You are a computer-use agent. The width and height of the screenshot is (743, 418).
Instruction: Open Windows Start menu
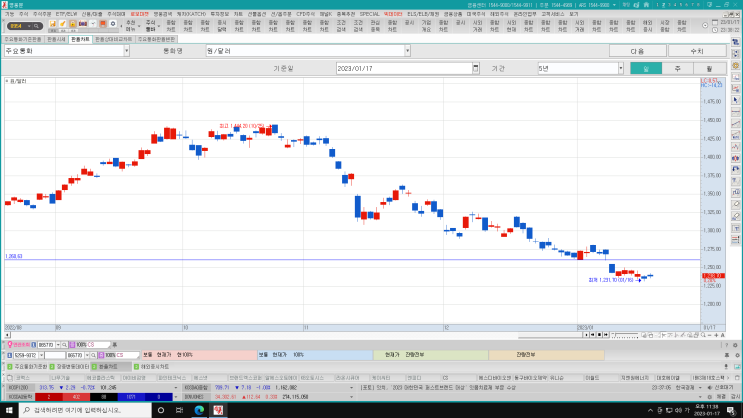click(9, 410)
